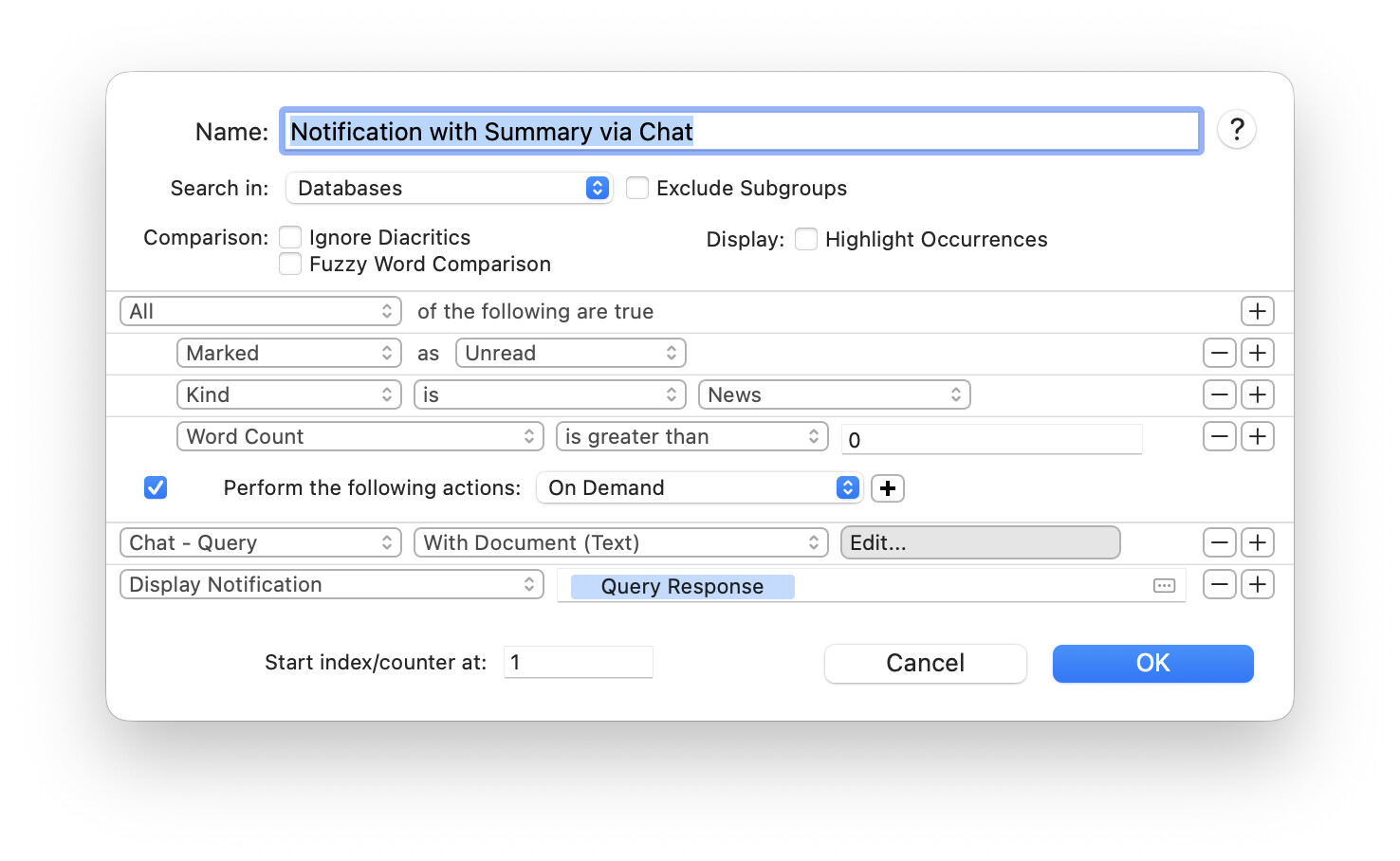Viewport: 1400px width, 861px height.
Task: Click the Edit... button for chat query
Action: tap(980, 542)
